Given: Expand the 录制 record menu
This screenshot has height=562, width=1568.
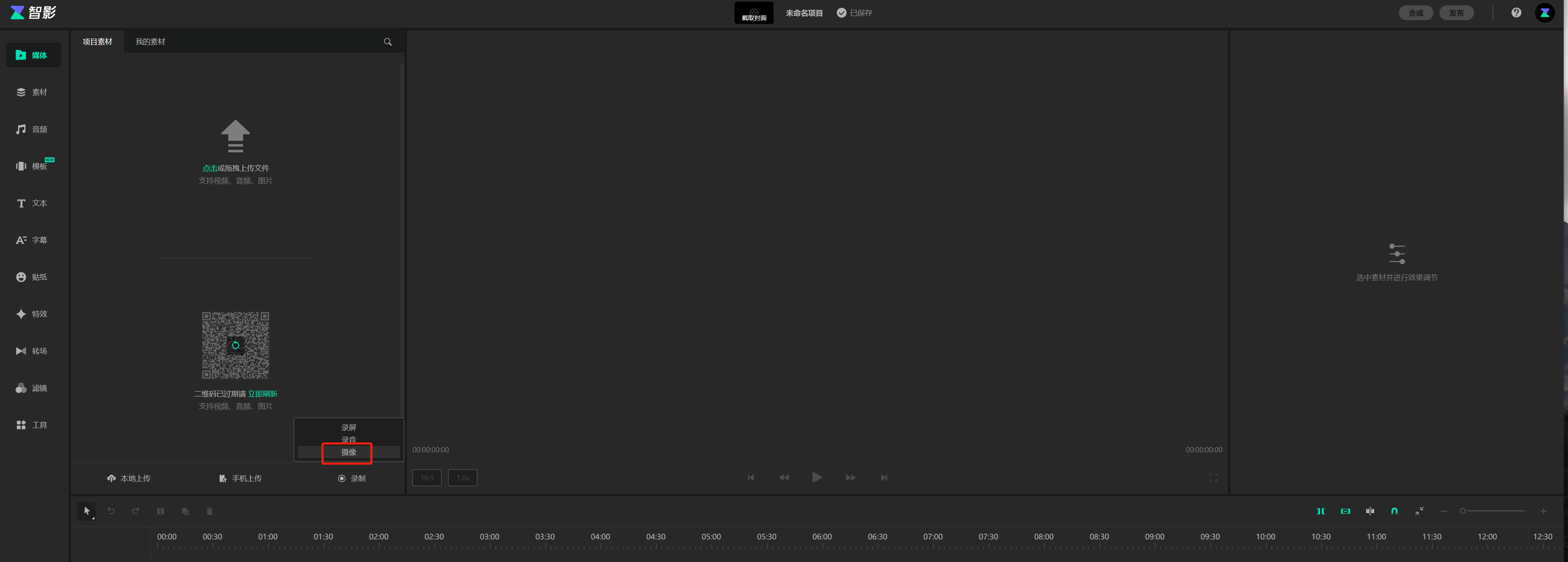Looking at the screenshot, I should (x=352, y=479).
